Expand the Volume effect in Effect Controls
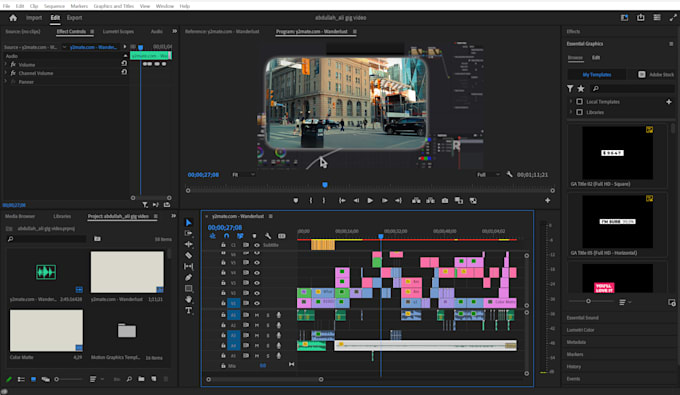Screen dimensions: 680x395 coord(6,64)
